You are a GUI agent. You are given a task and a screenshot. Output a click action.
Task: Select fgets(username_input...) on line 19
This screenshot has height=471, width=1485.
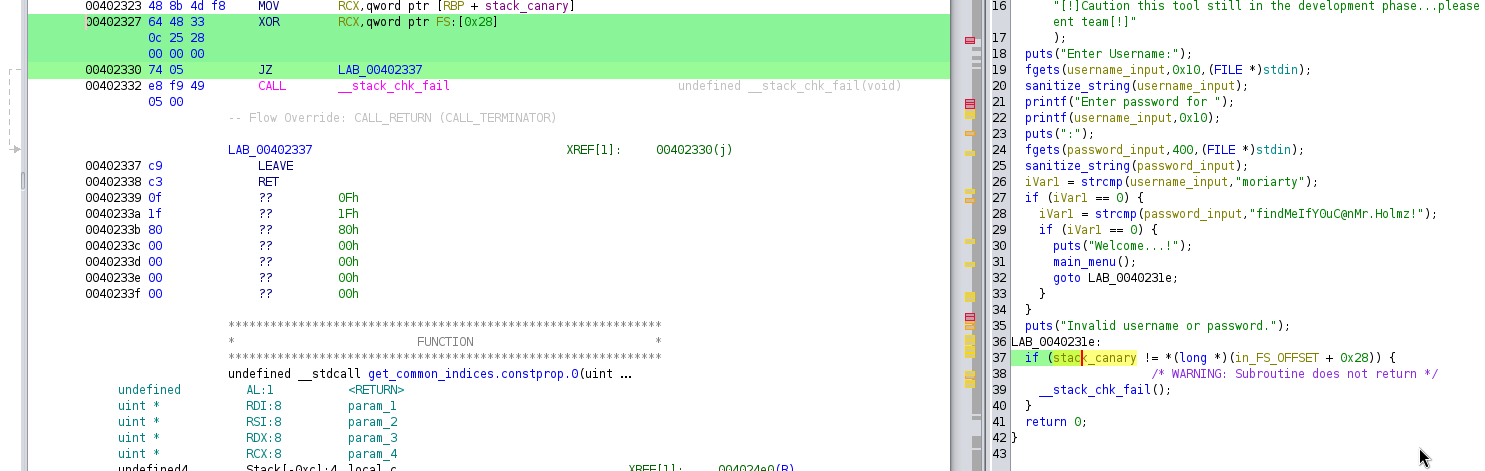(1167, 70)
